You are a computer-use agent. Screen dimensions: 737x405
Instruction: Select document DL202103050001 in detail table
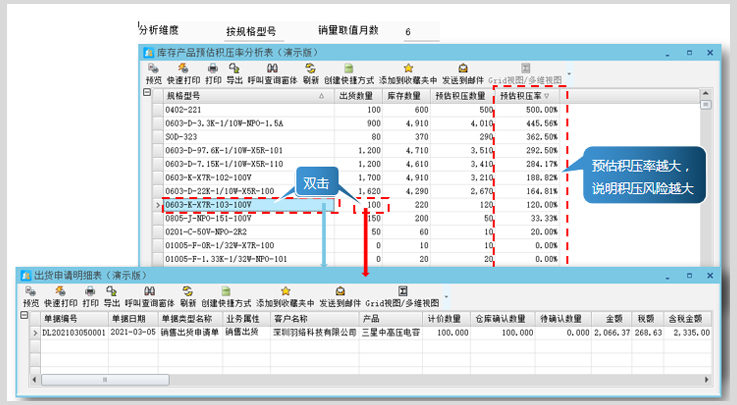72,331
